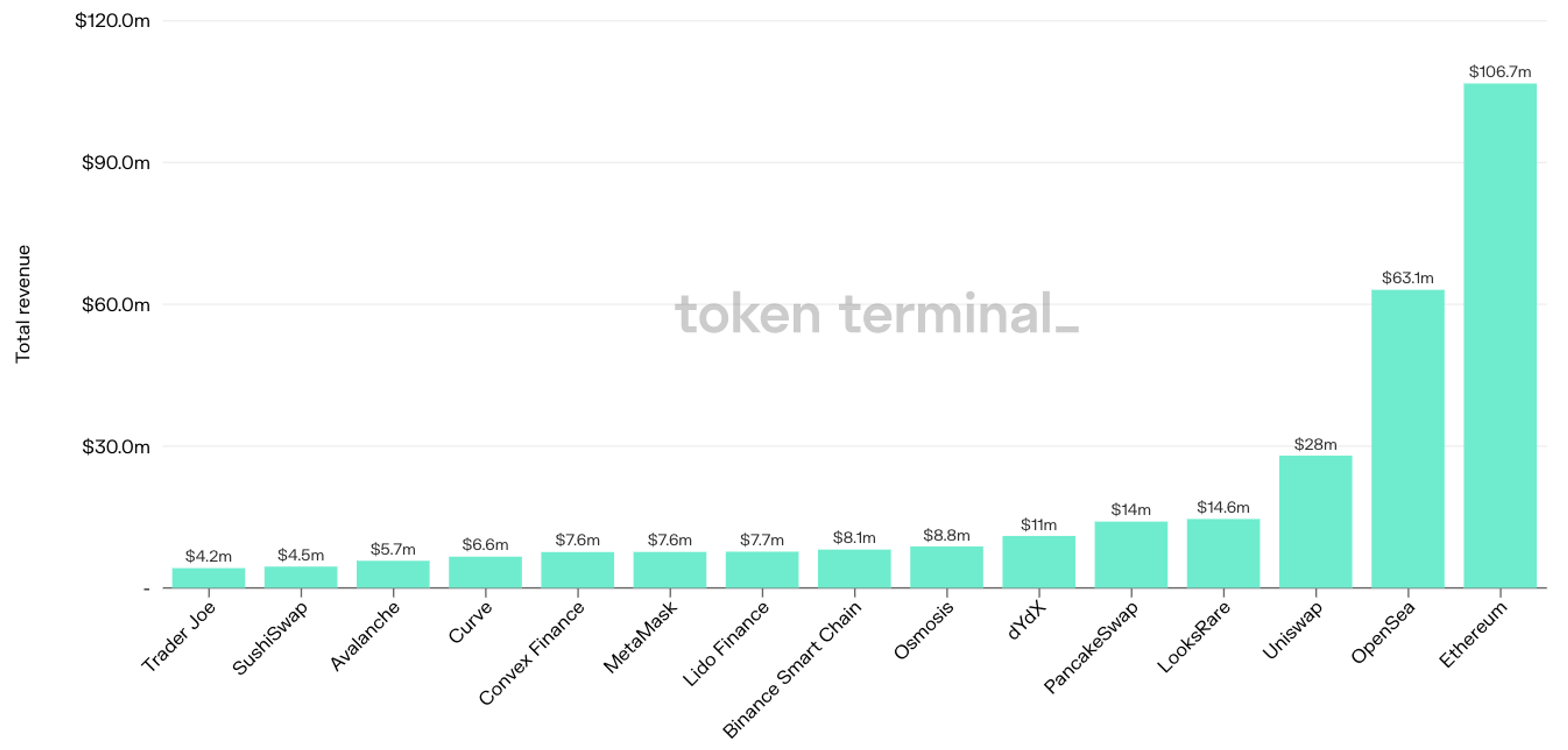
Task: Click the Lido Finance axis label
Action: [x=726, y=644]
